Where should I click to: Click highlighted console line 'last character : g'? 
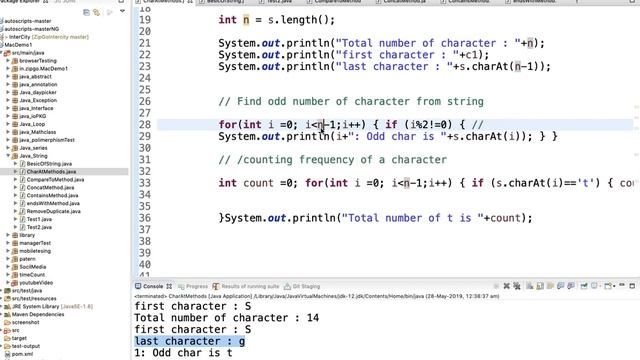point(190,341)
